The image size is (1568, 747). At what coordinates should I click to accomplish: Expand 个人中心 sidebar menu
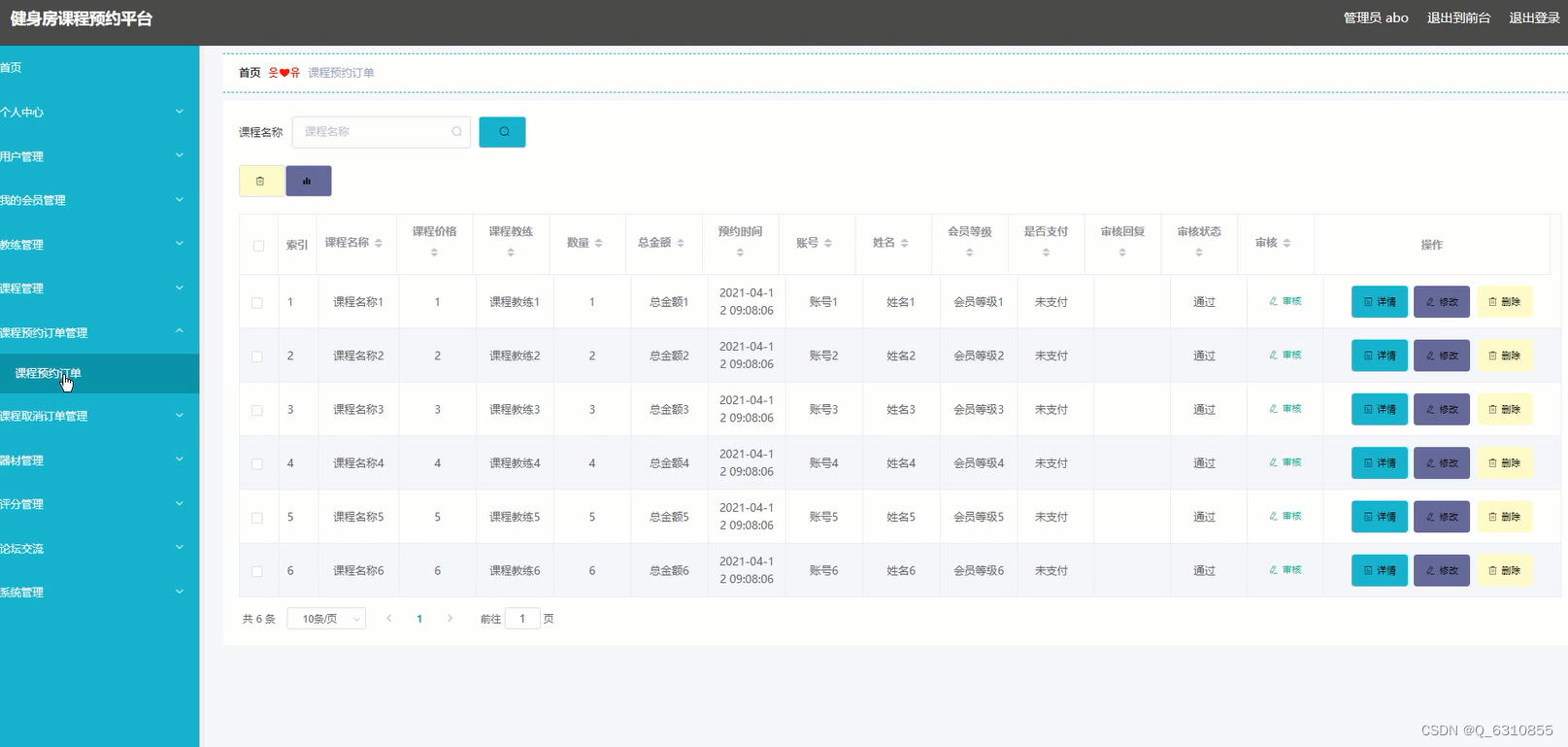[99, 112]
